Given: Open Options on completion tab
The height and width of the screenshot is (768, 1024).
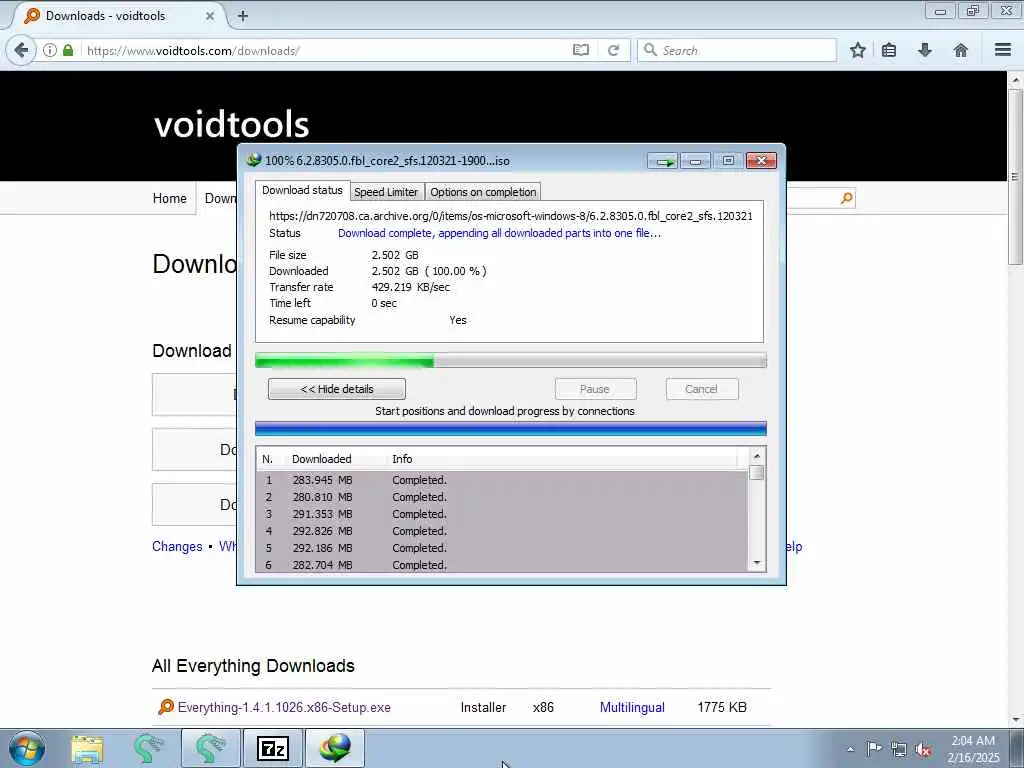Looking at the screenshot, I should [483, 192].
